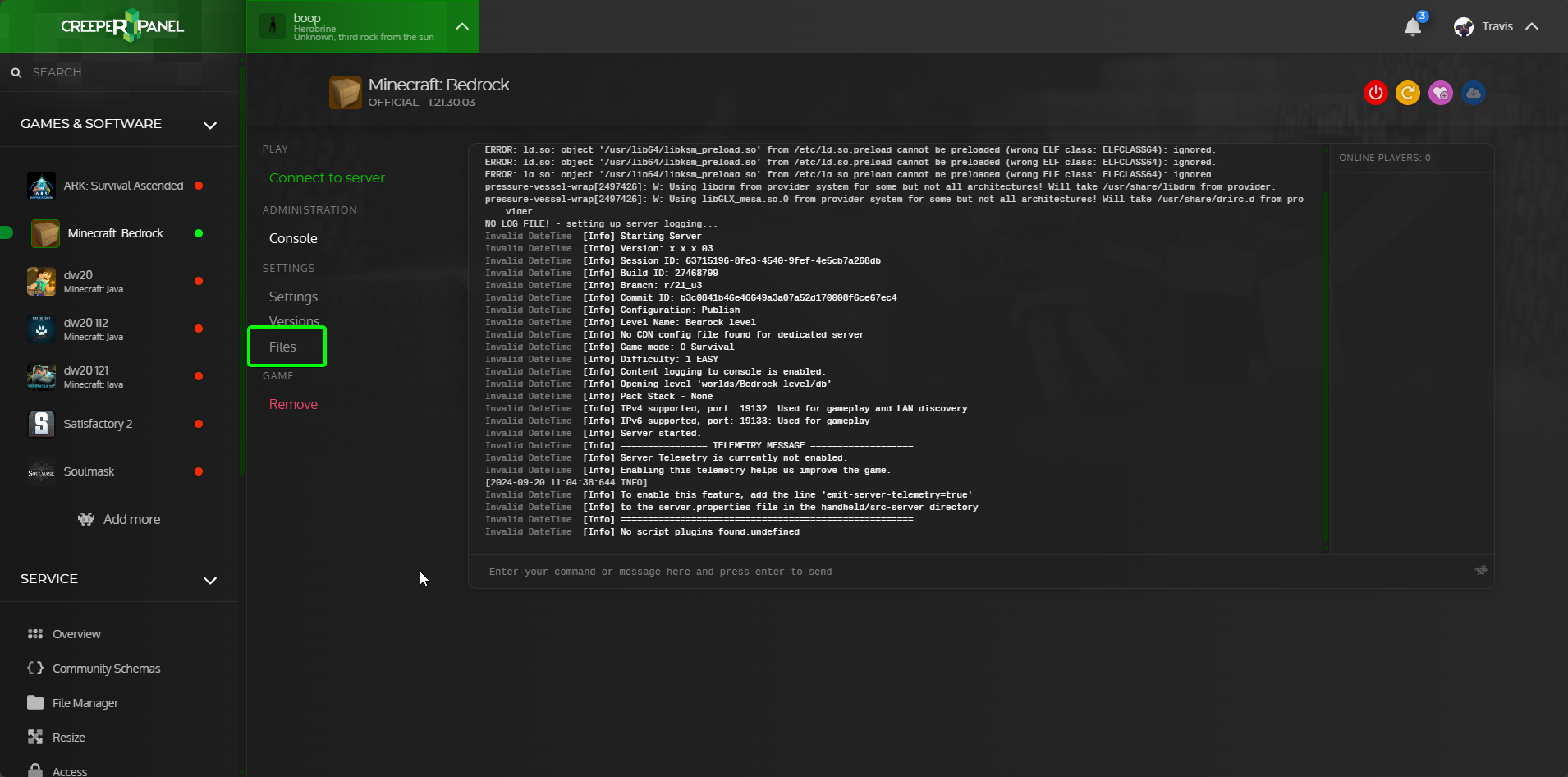Select dw20 112 Minecraft Java entry

(94, 329)
